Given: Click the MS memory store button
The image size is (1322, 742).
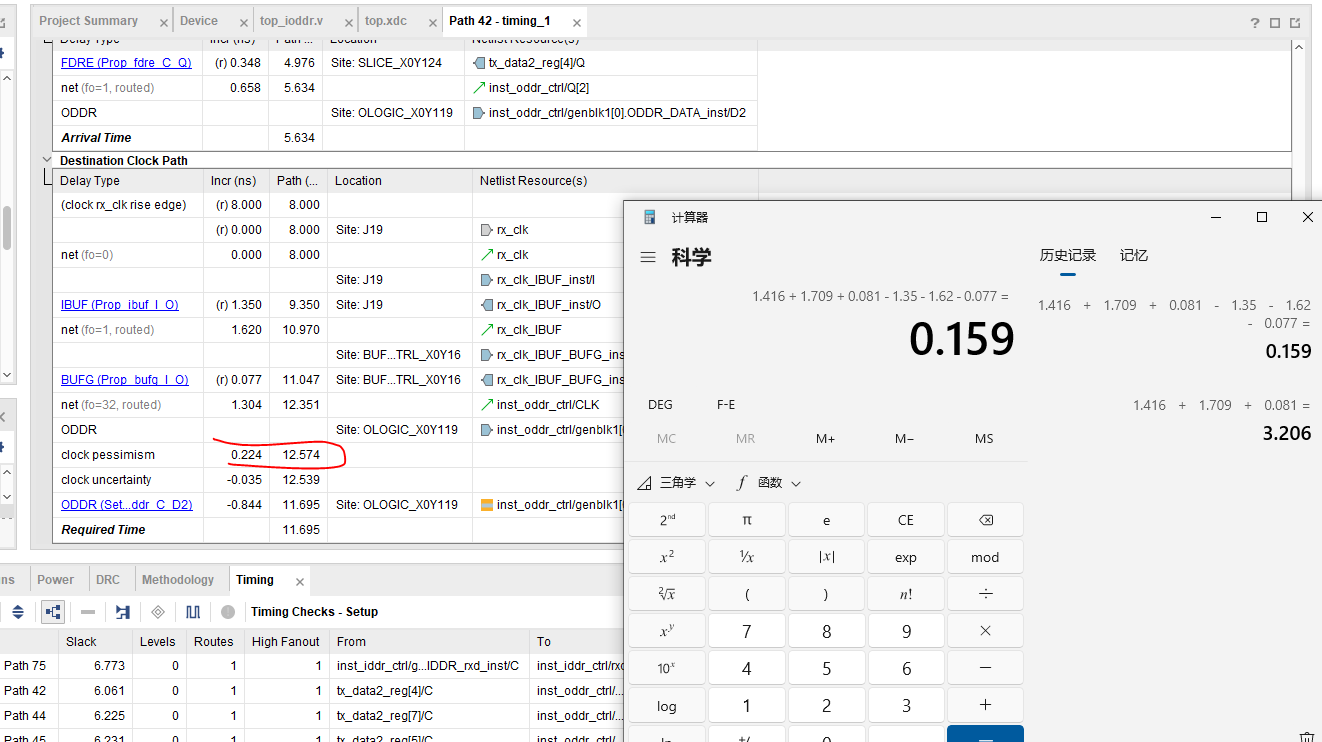Looking at the screenshot, I should click(984, 439).
